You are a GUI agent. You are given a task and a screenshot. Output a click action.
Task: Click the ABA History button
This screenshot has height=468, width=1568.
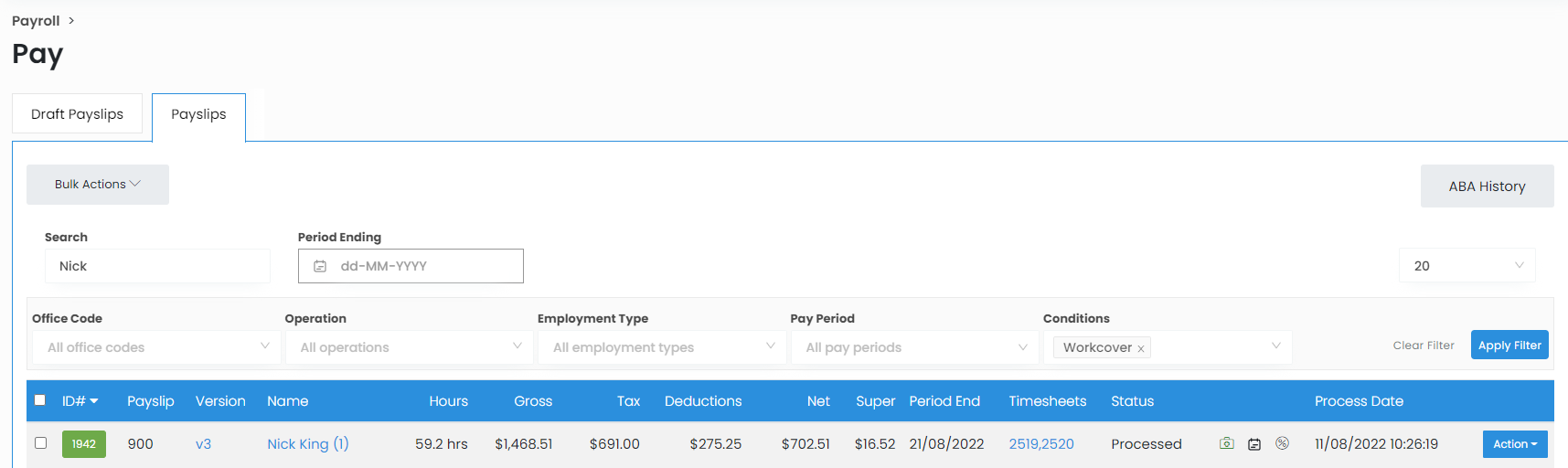tap(1487, 186)
